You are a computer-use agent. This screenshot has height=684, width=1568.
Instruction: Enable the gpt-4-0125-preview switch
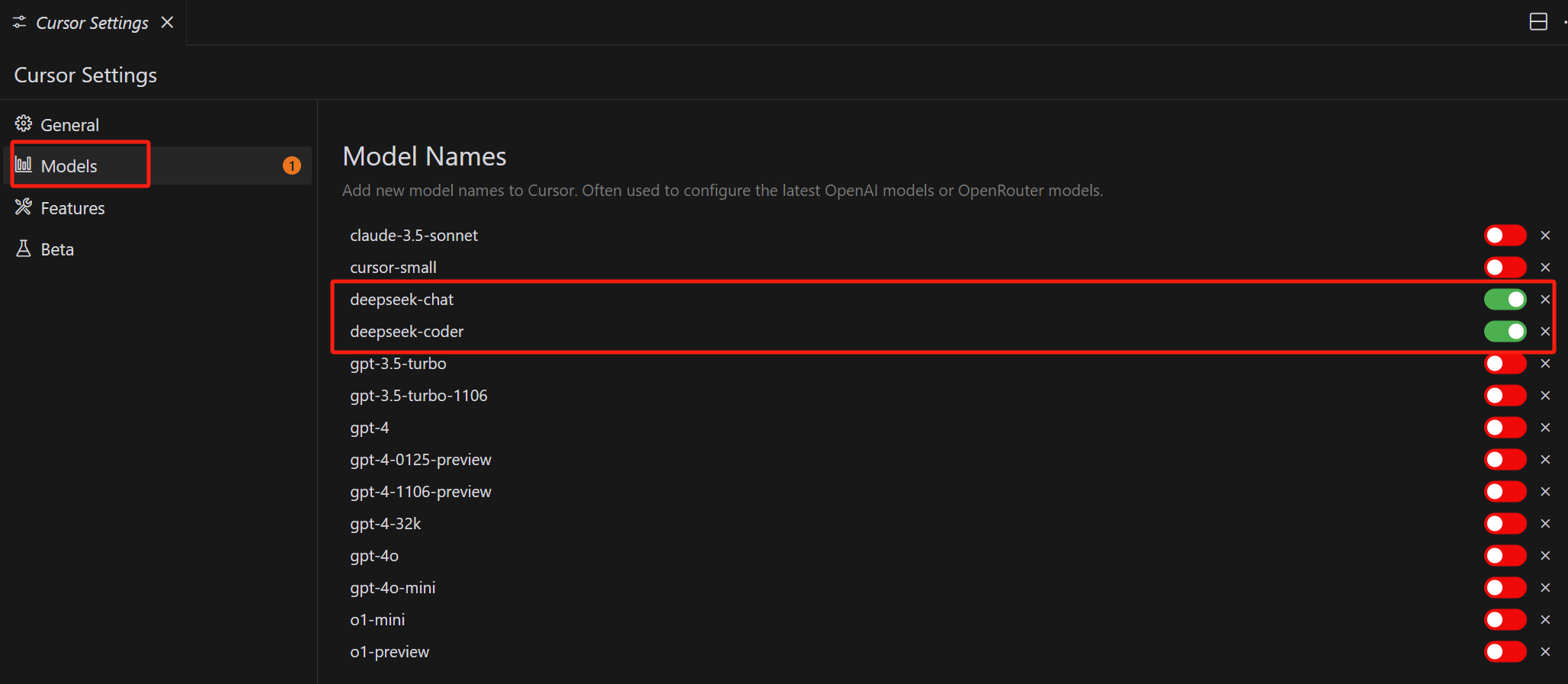(x=1505, y=460)
